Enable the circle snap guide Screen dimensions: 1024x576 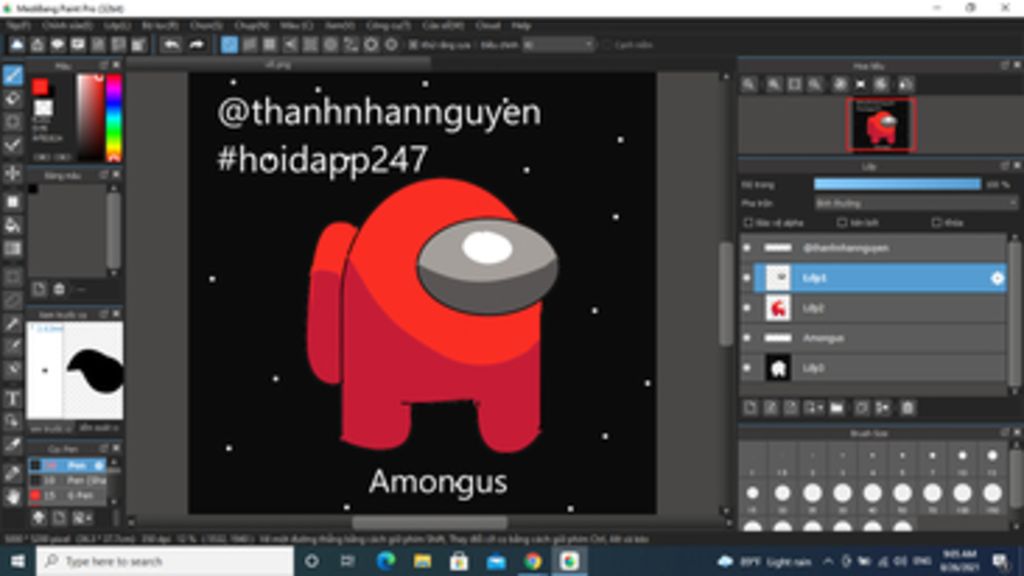point(331,44)
